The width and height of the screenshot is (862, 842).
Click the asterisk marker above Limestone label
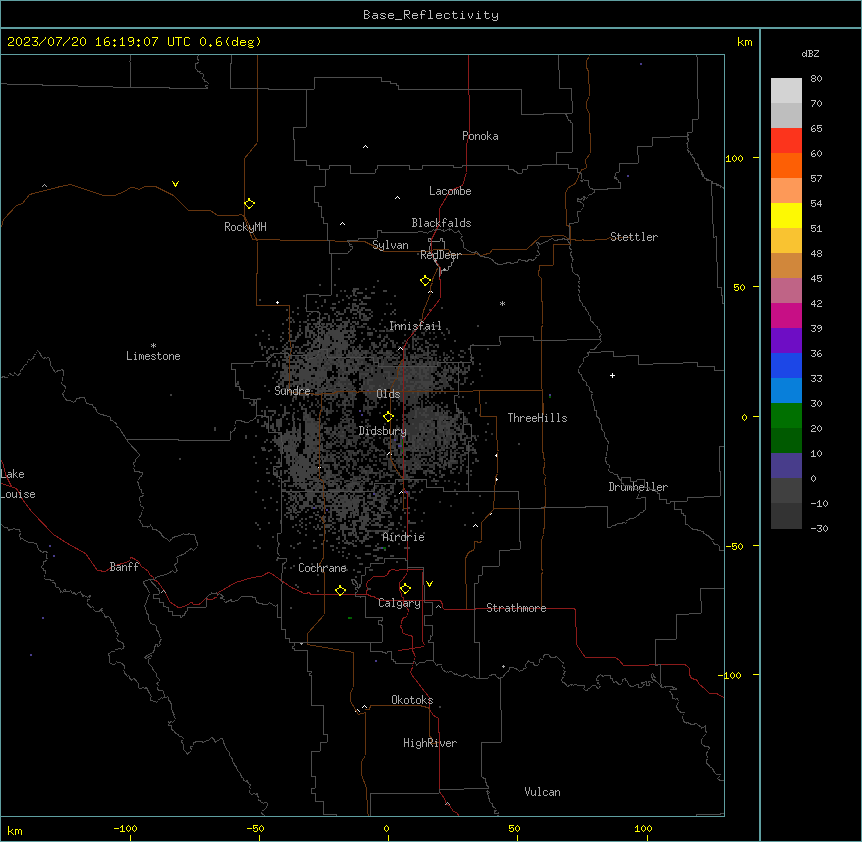[153, 346]
